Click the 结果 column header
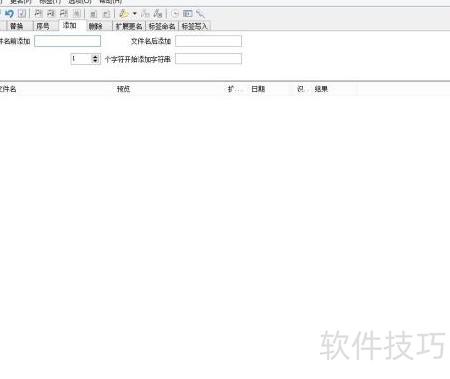Screen dimensions: 450x379 (x=321, y=89)
